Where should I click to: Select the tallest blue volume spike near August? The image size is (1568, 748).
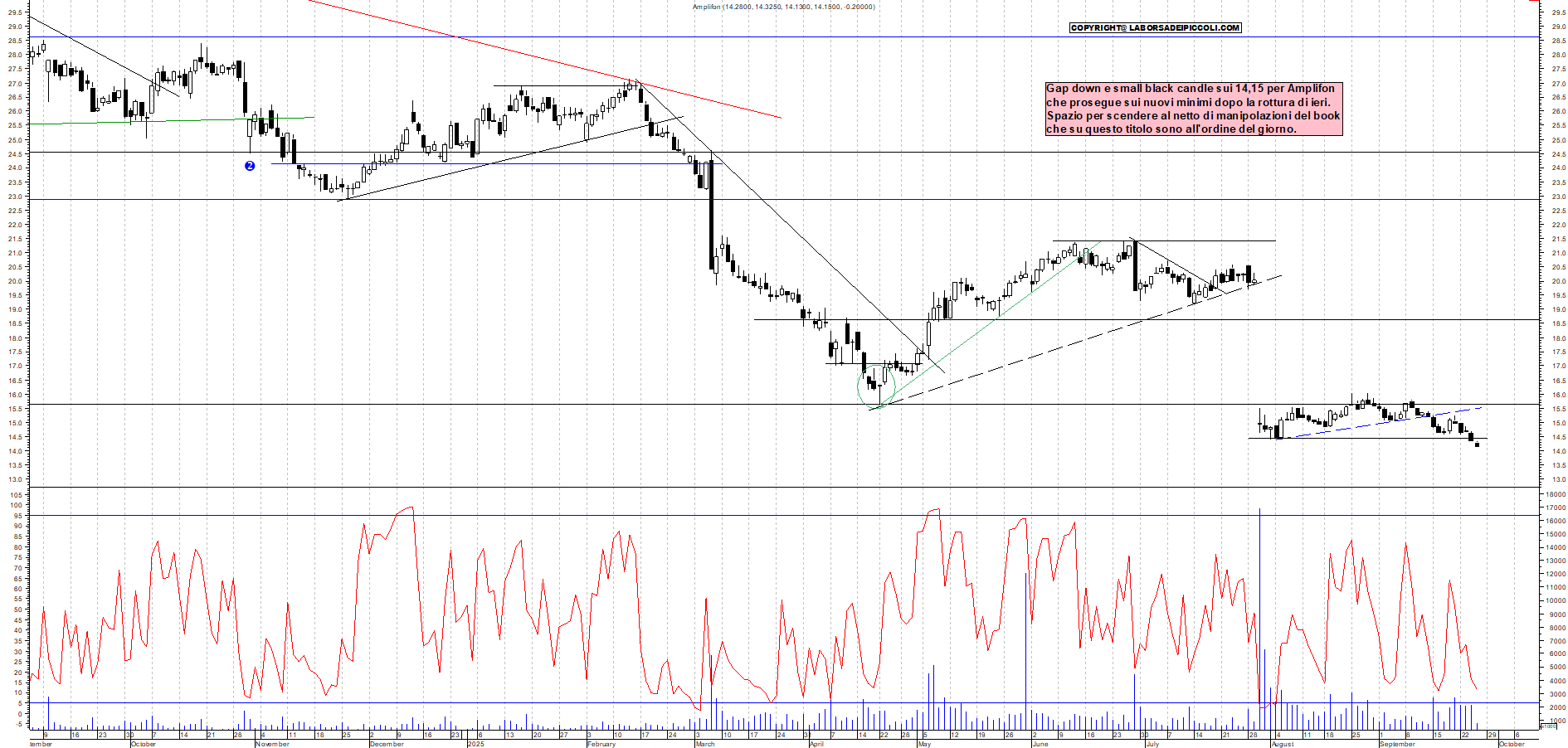pos(1259,619)
